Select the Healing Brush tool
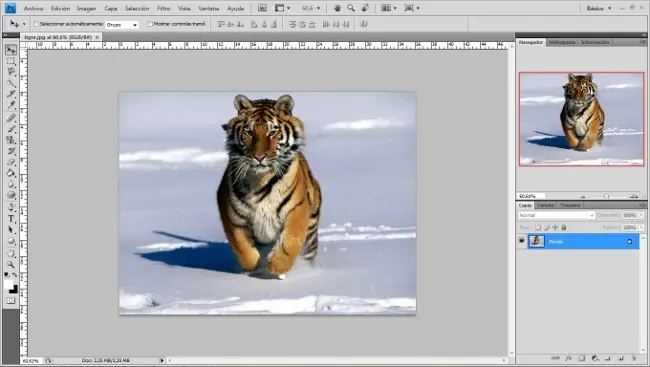Image resolution: width=650 pixels, height=367 pixels. point(11,118)
